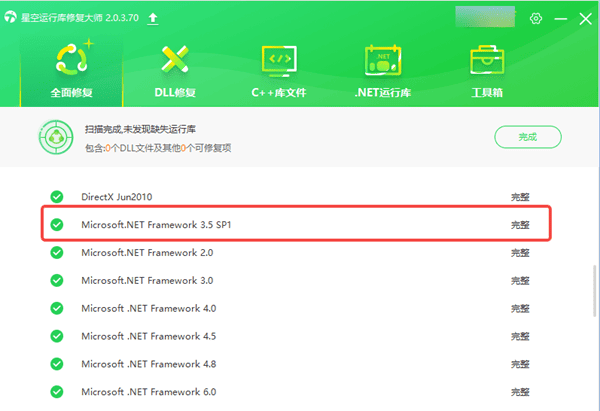The height and width of the screenshot is (411, 600).
Task: Select Microsoft.NET Framework 2.0 text
Action: click(147, 253)
